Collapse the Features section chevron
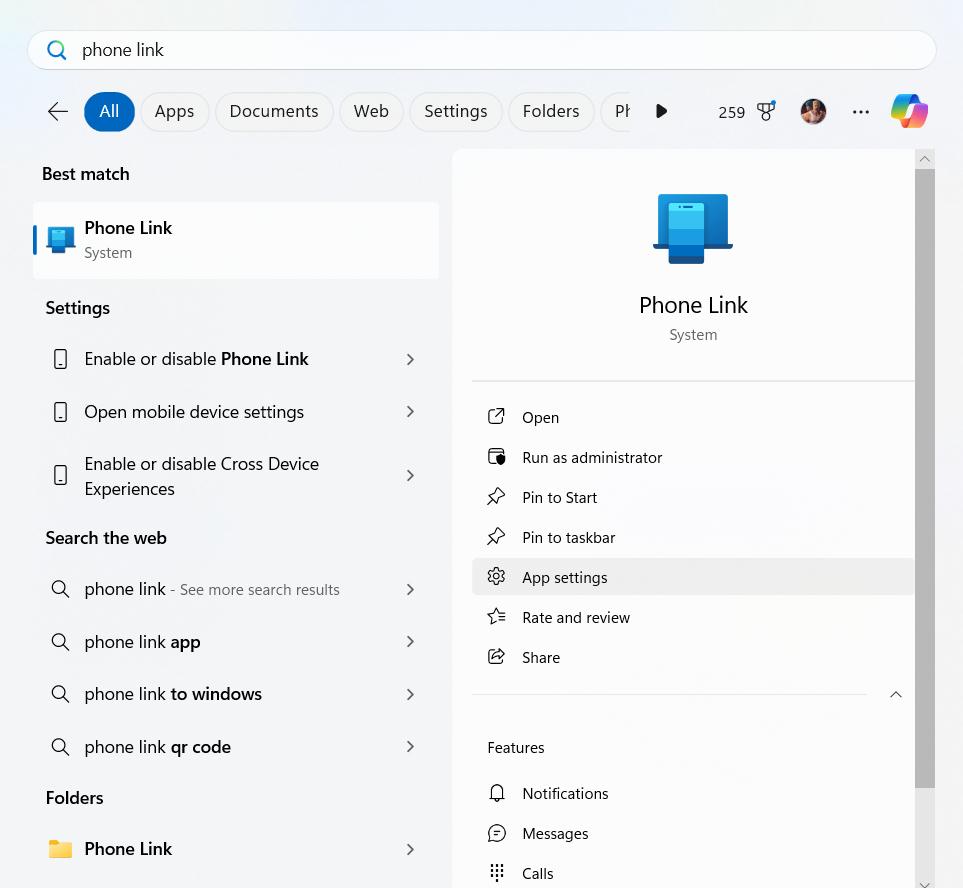This screenshot has height=888, width=963. click(895, 694)
